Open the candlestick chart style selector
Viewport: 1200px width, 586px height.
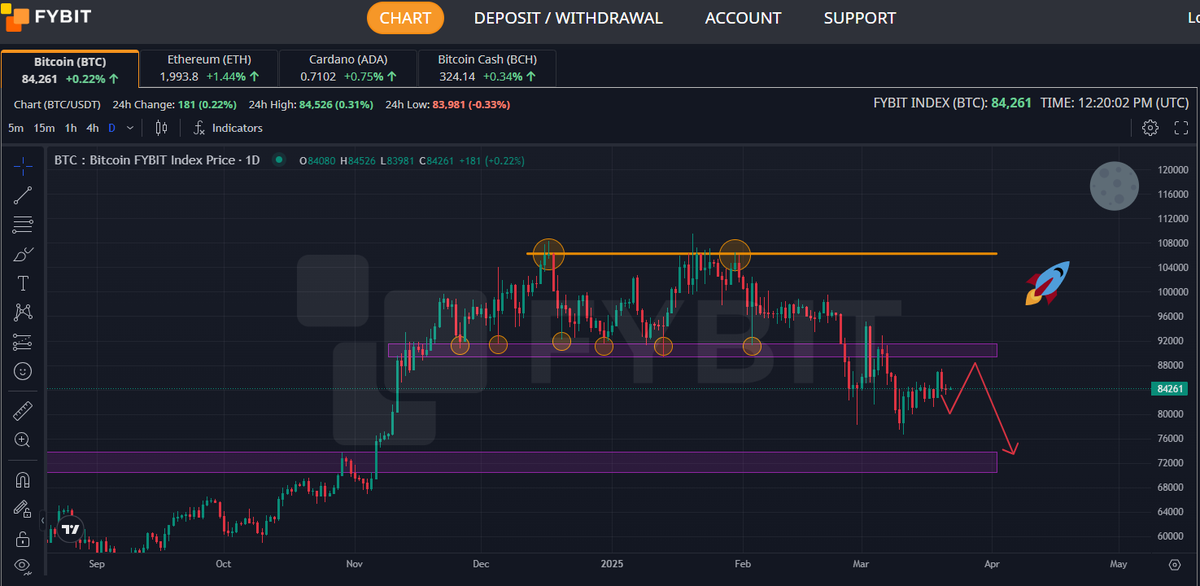click(161, 128)
